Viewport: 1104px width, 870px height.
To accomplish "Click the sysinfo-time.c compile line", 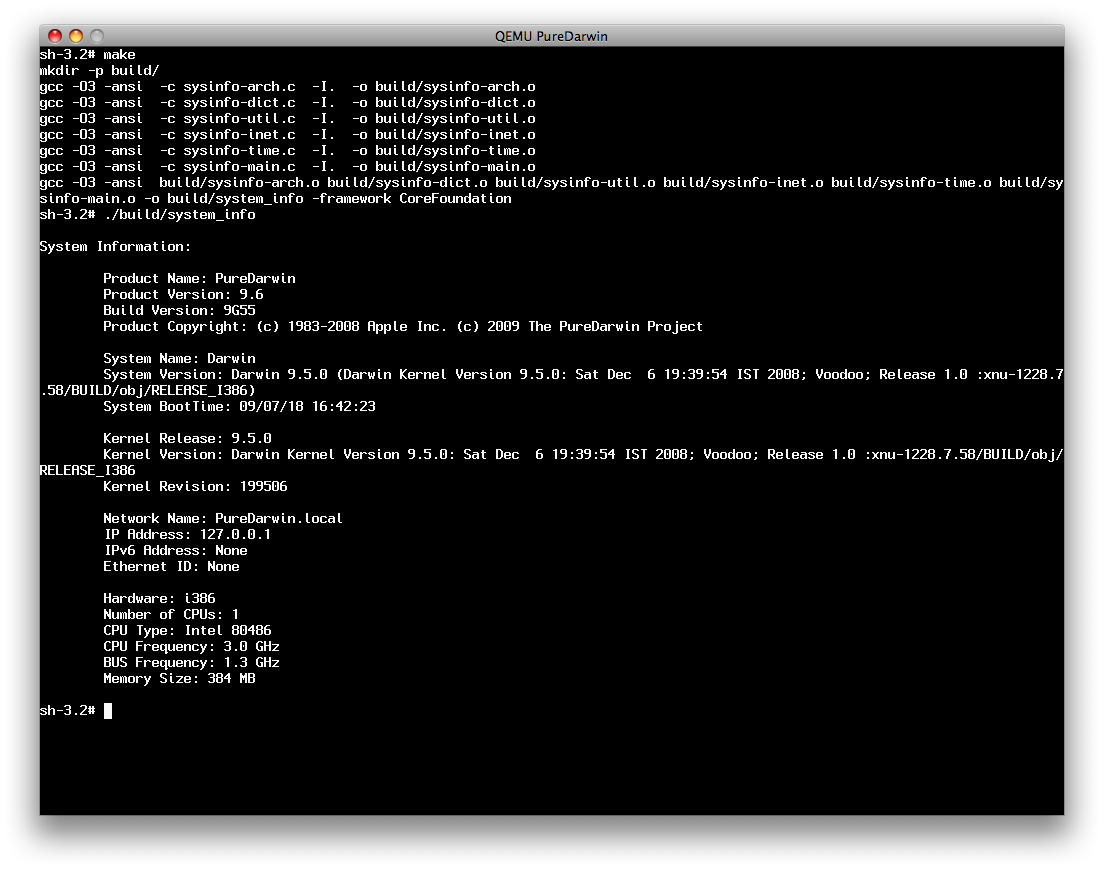I will (287, 151).
